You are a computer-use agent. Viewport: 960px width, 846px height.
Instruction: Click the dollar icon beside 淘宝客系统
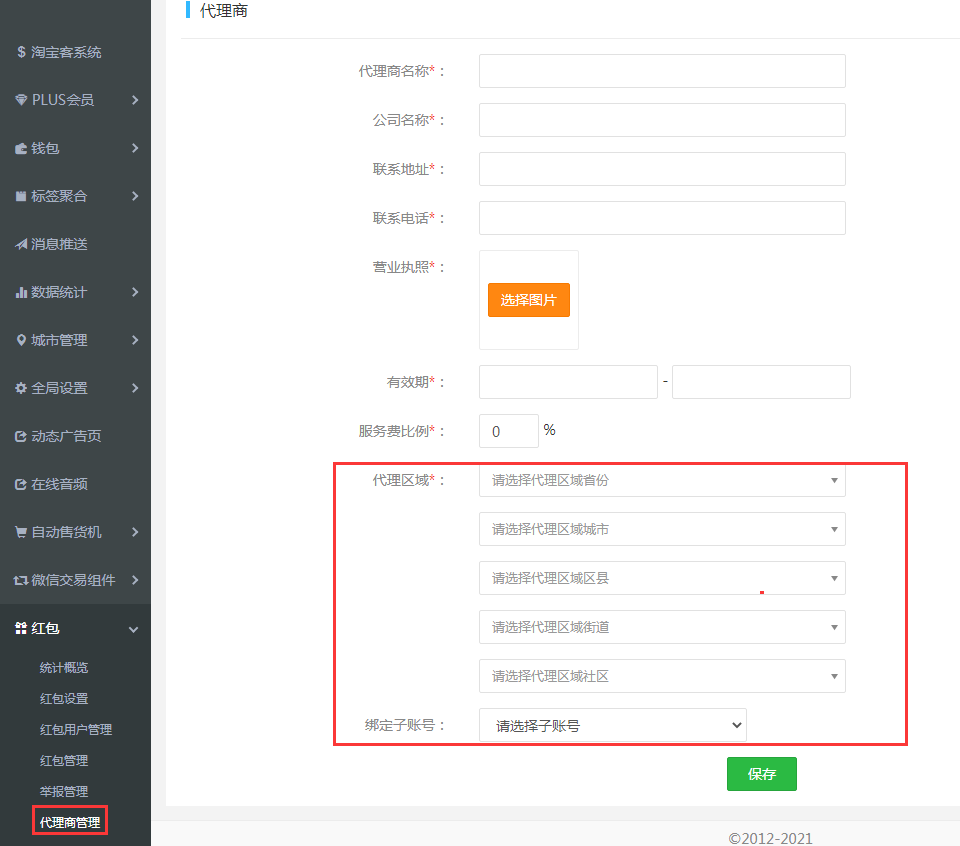point(21,52)
